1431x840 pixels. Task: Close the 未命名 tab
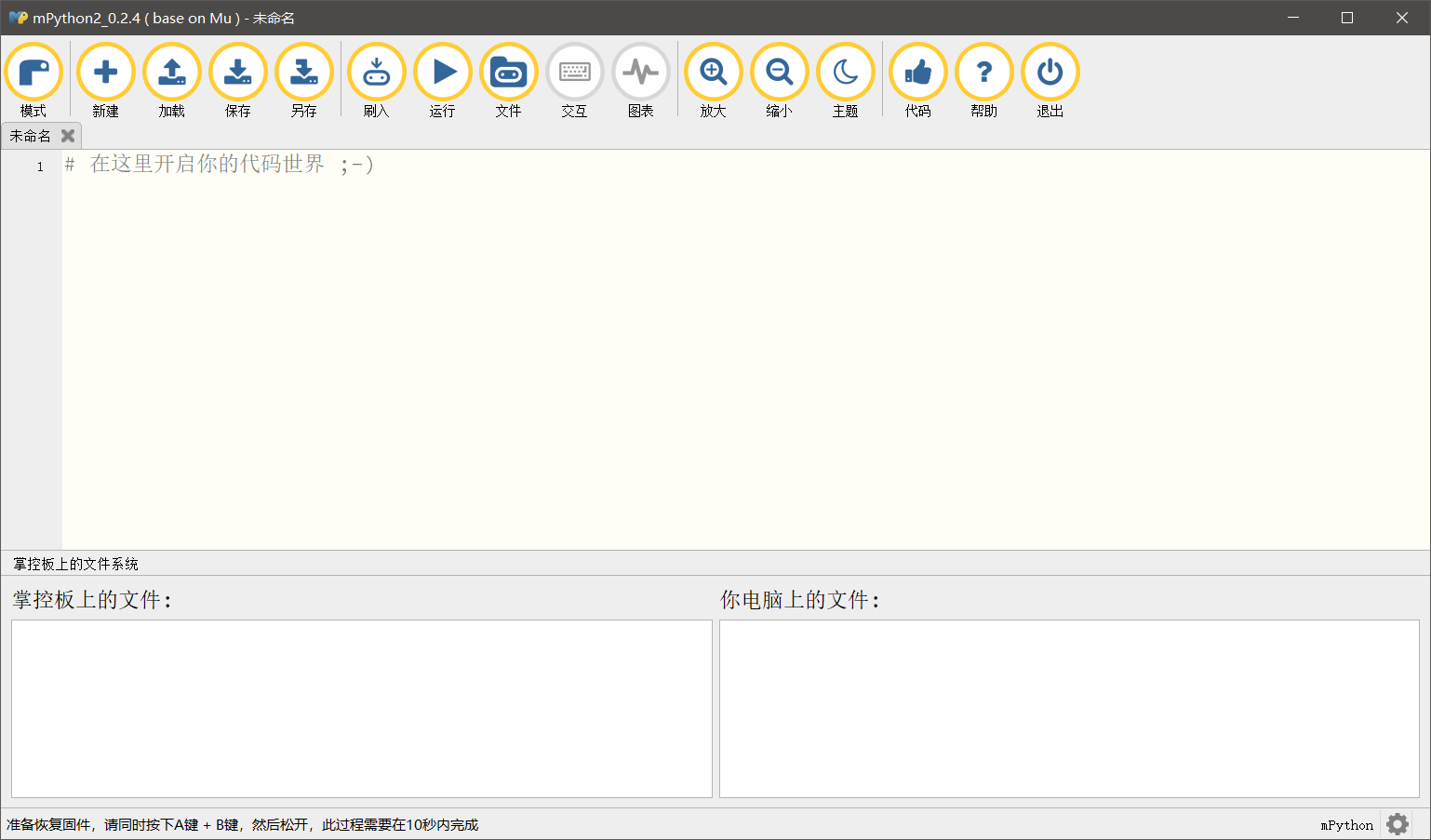point(68,136)
